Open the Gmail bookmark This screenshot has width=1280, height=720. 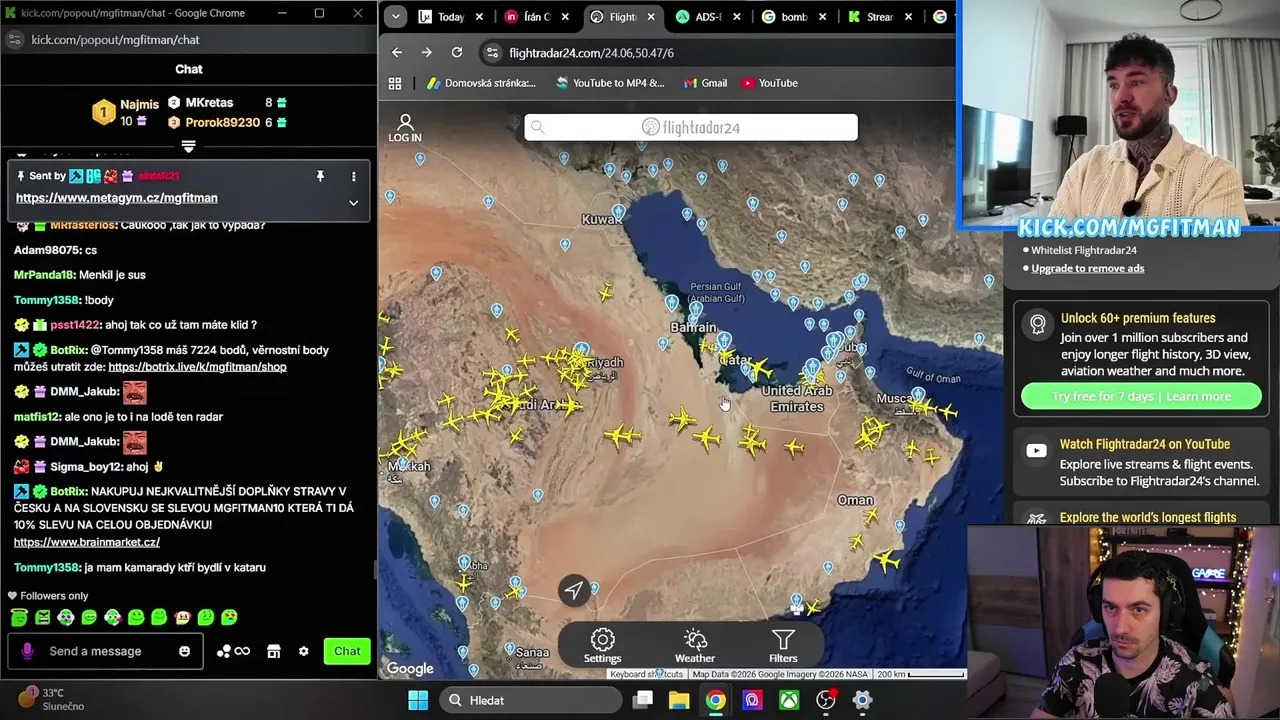click(704, 83)
